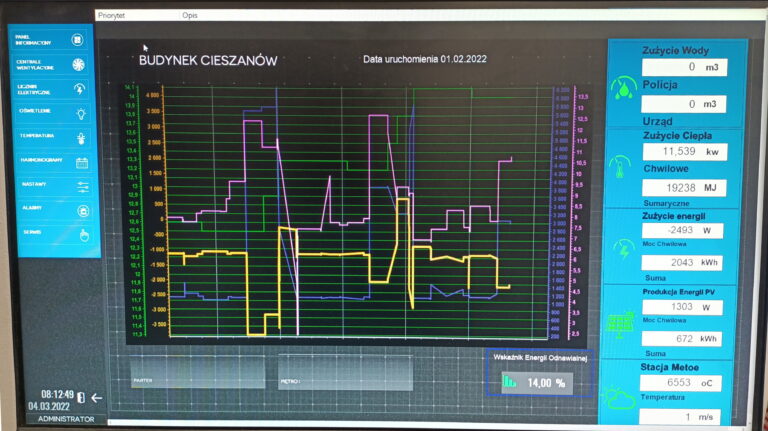
Task: Open the Panel Informacyjny dashboard icon
Action: tap(77, 40)
